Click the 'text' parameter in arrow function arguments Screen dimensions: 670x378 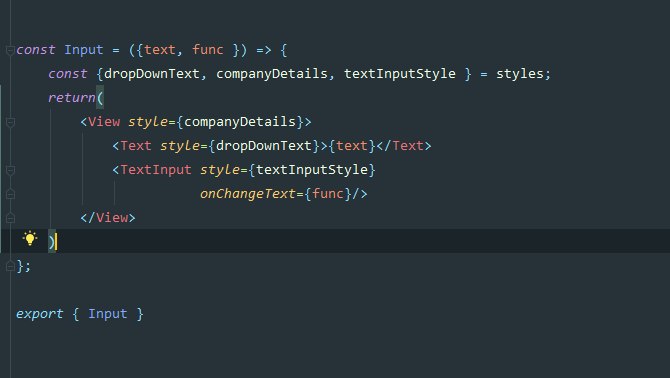pos(160,50)
